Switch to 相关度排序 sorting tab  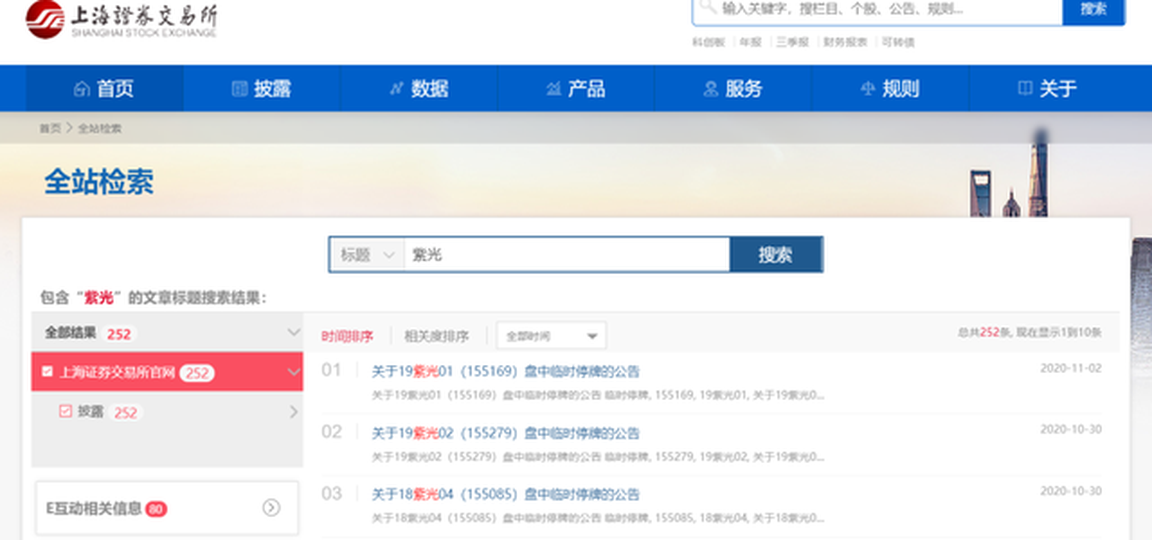click(x=436, y=336)
